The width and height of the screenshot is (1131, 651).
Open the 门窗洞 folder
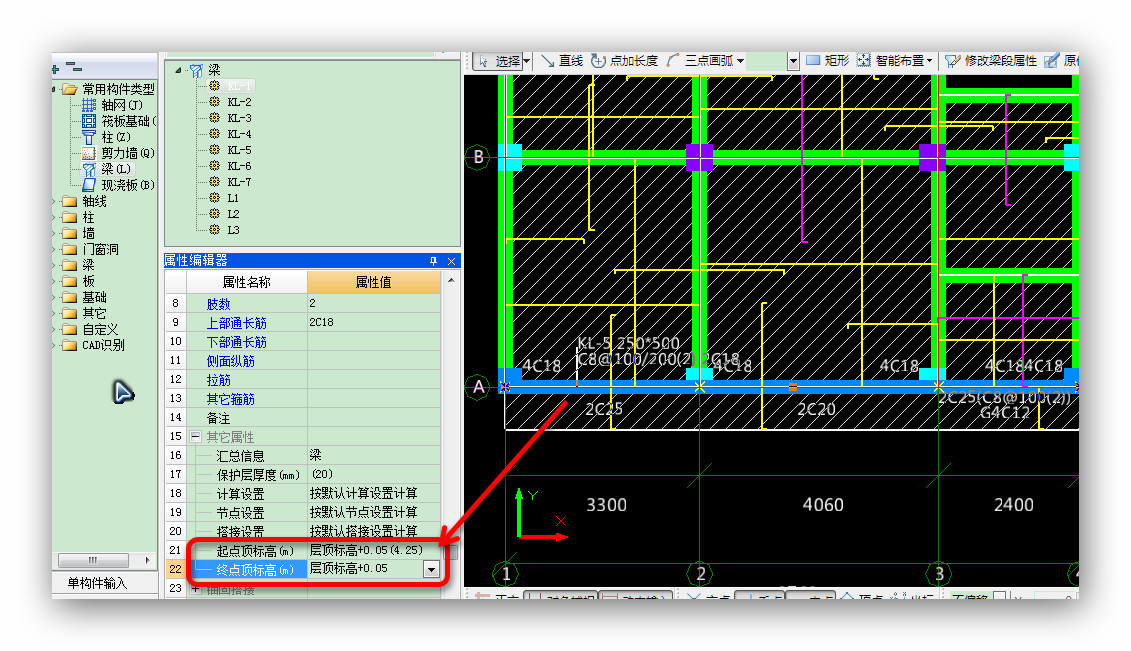(x=90, y=249)
